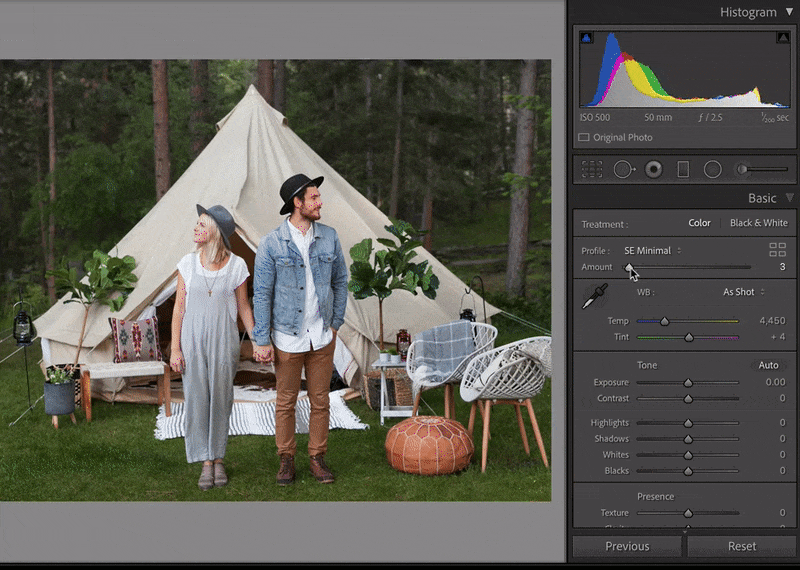Select the Color treatment
Screen dimensions: 800x570
point(699,223)
